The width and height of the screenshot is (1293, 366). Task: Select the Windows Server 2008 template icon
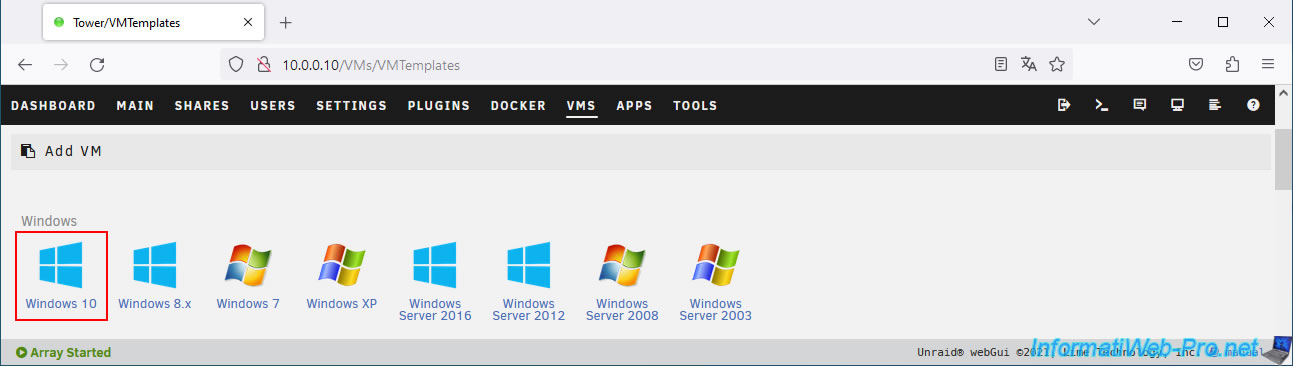pos(622,266)
